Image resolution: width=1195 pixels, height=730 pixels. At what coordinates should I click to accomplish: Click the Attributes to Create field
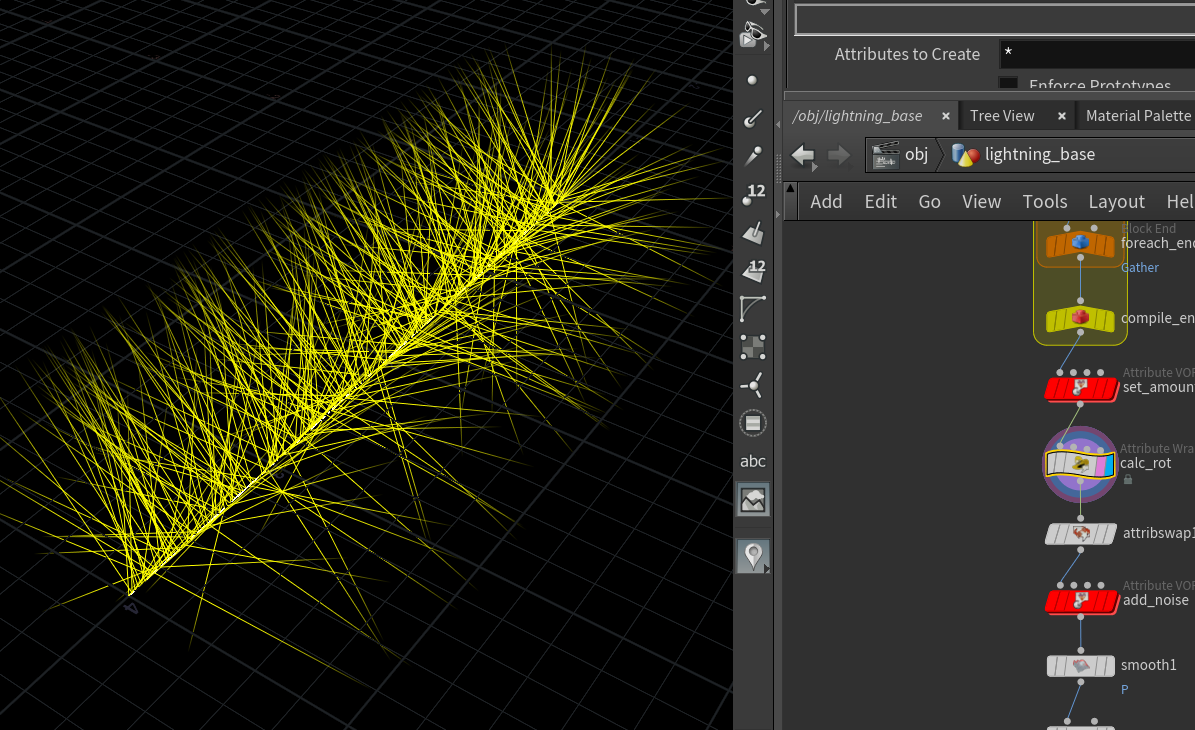tap(1097, 54)
